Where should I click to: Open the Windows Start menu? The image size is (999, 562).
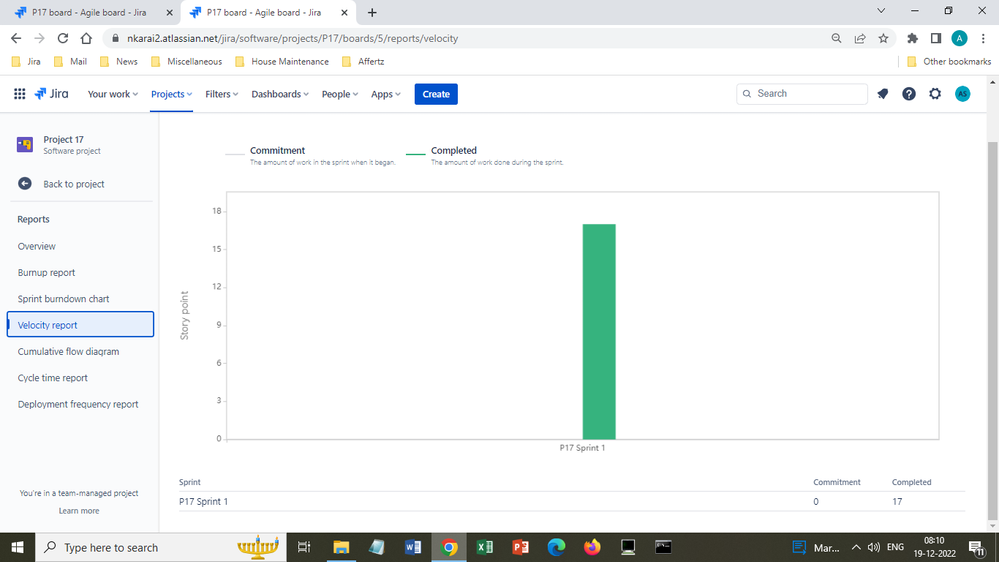[17, 547]
